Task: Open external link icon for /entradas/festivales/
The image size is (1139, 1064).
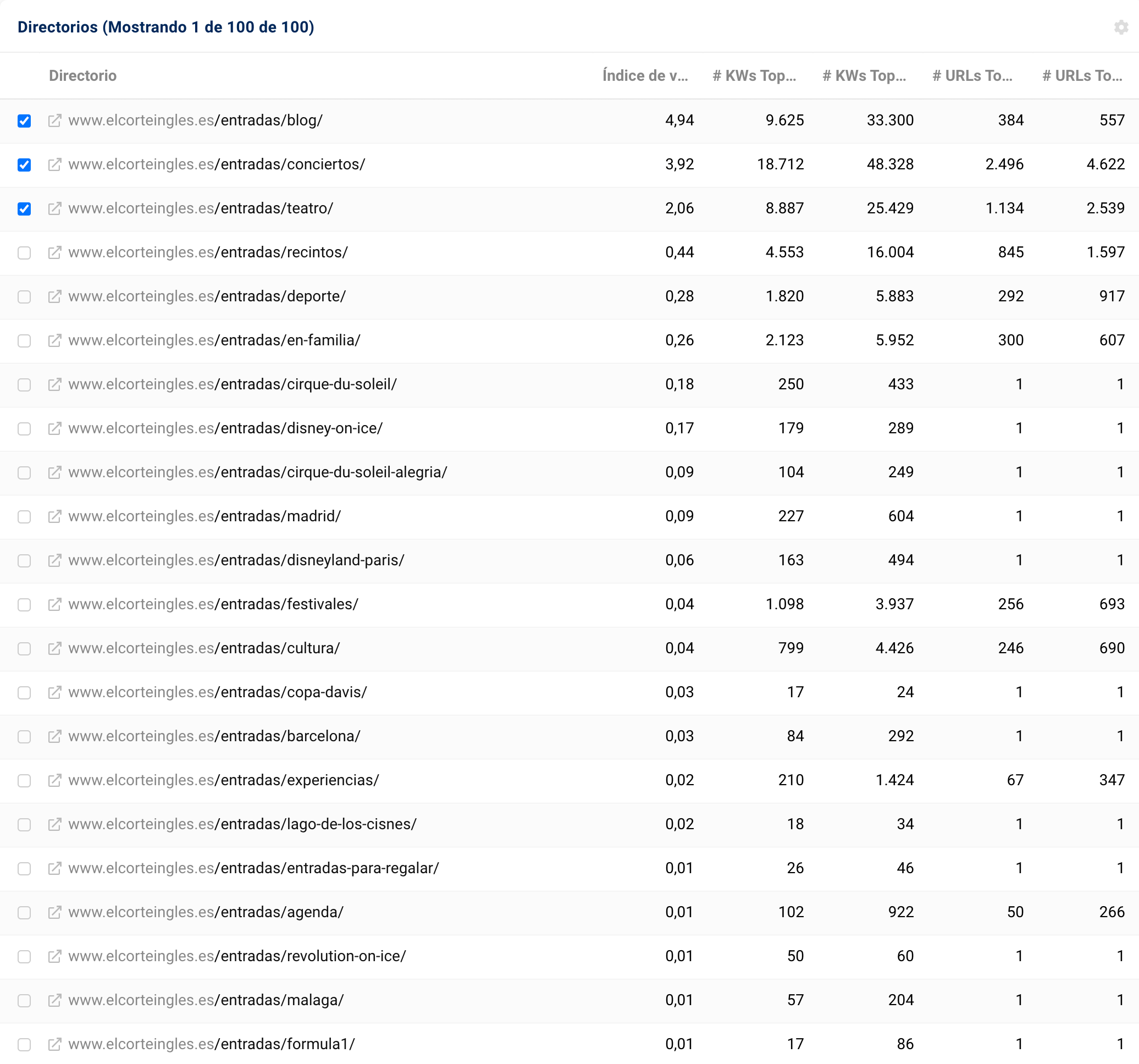Action: pos(54,604)
